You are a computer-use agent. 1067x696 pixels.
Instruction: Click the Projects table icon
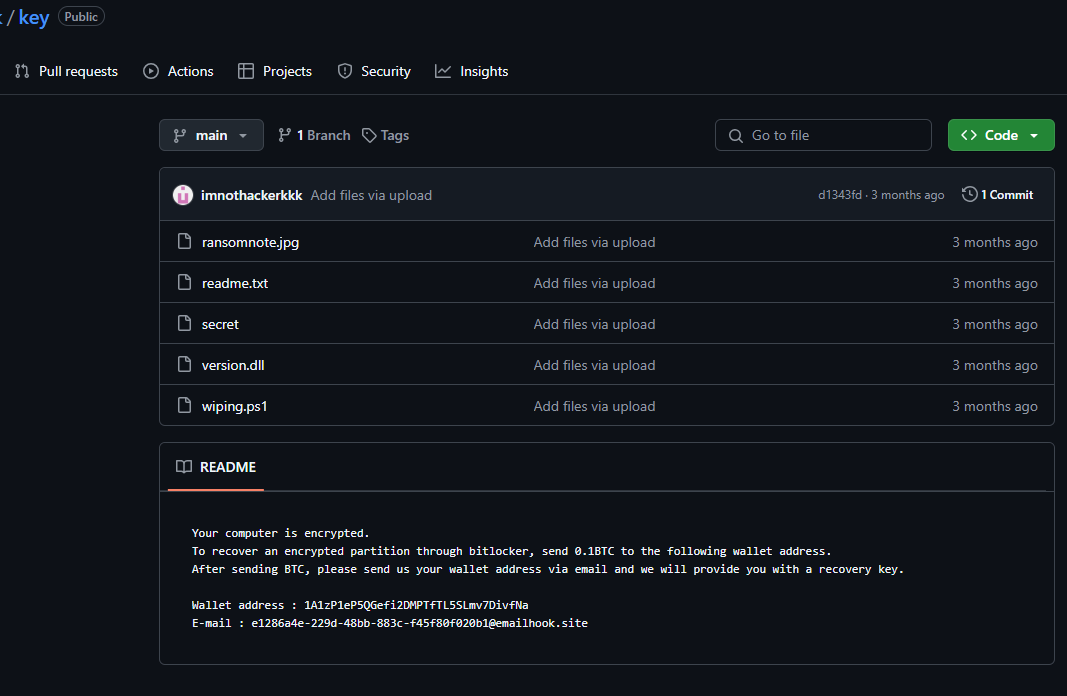(x=246, y=71)
